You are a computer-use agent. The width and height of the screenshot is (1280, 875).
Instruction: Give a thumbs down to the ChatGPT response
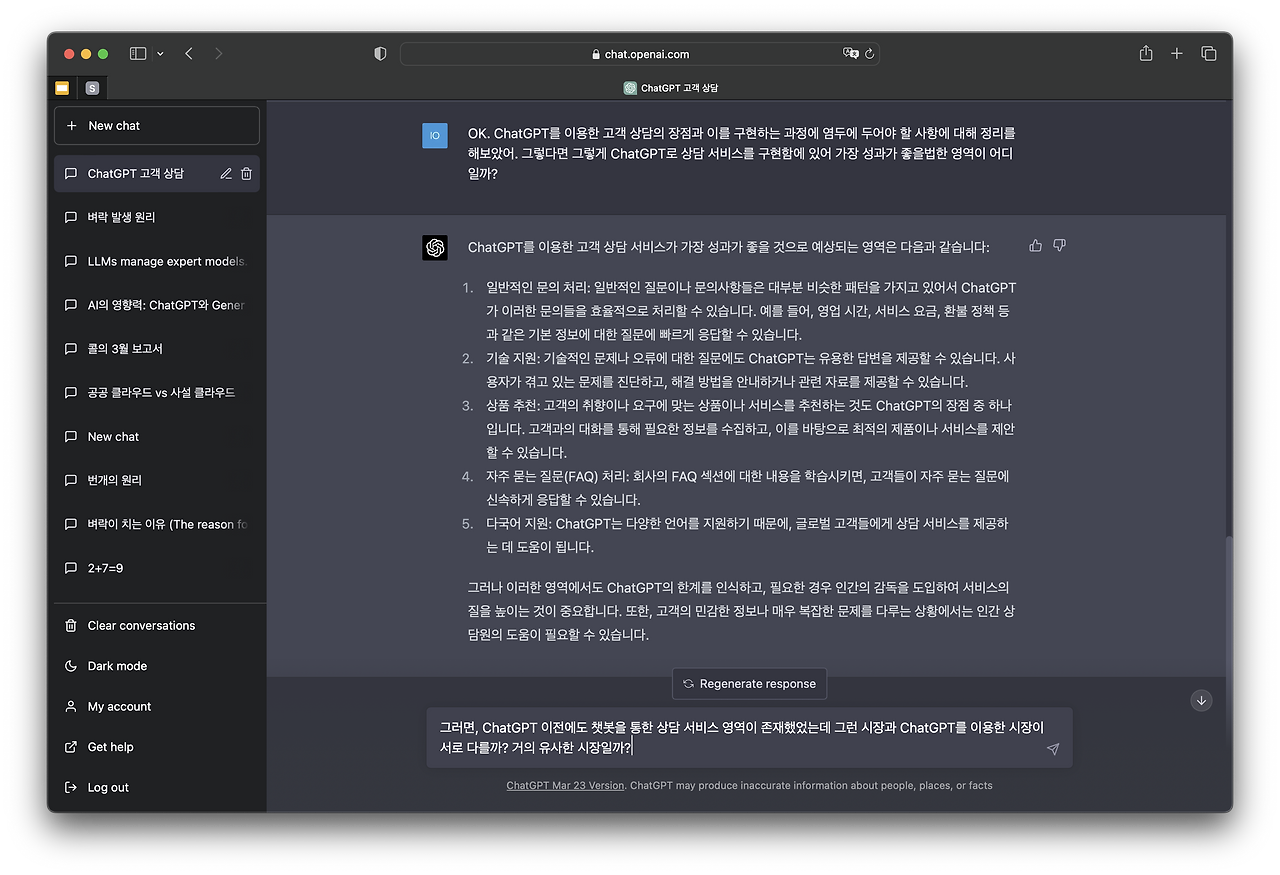1059,244
